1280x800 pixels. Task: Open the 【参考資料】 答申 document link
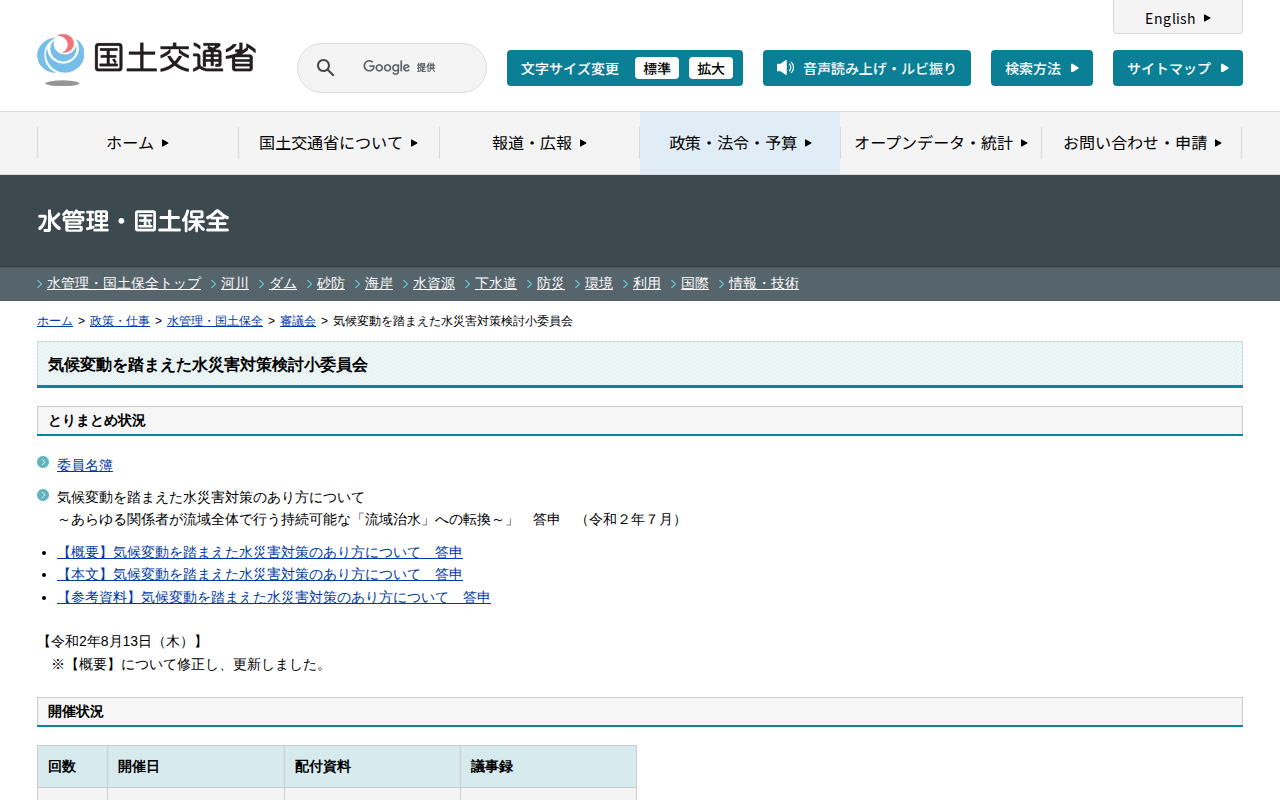[x=274, y=597]
